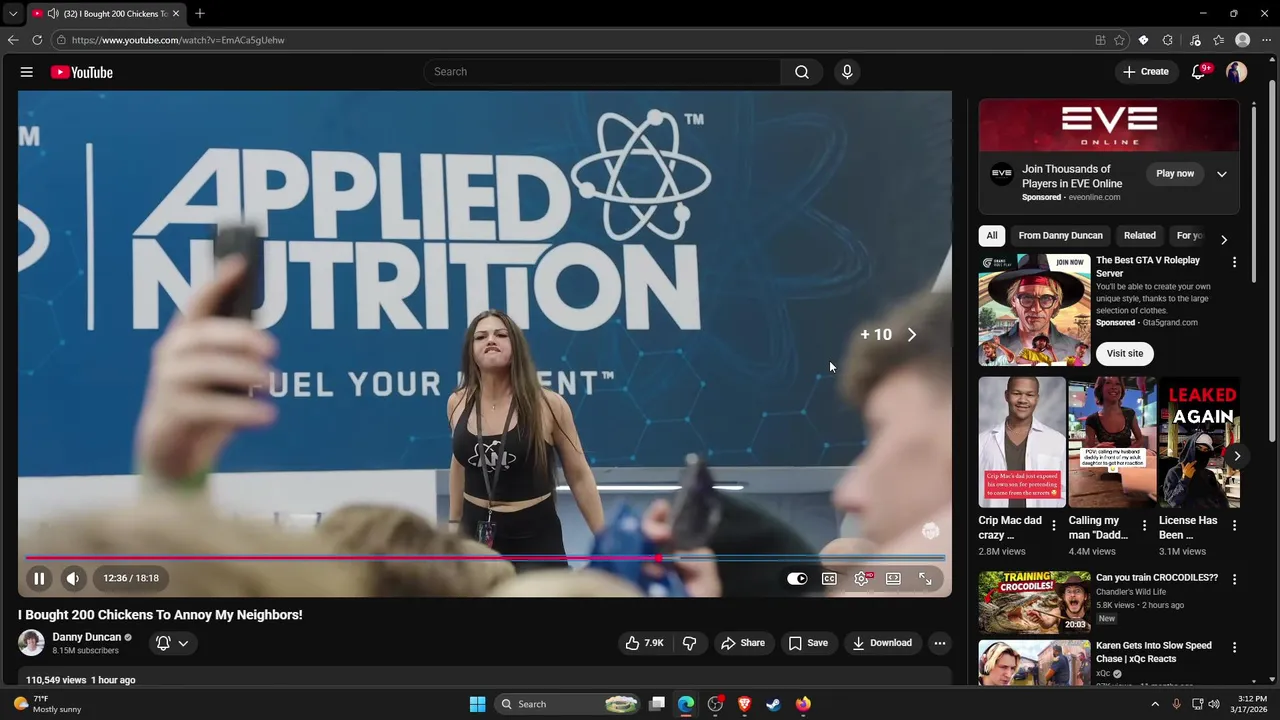Enter full screen mode
Screen dimensions: 1280x720
coord(925,578)
